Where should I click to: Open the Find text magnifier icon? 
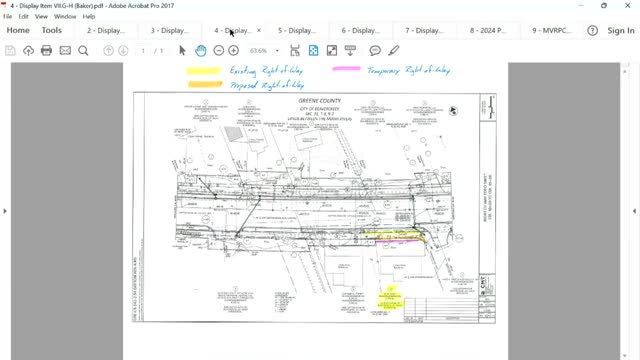[83, 51]
